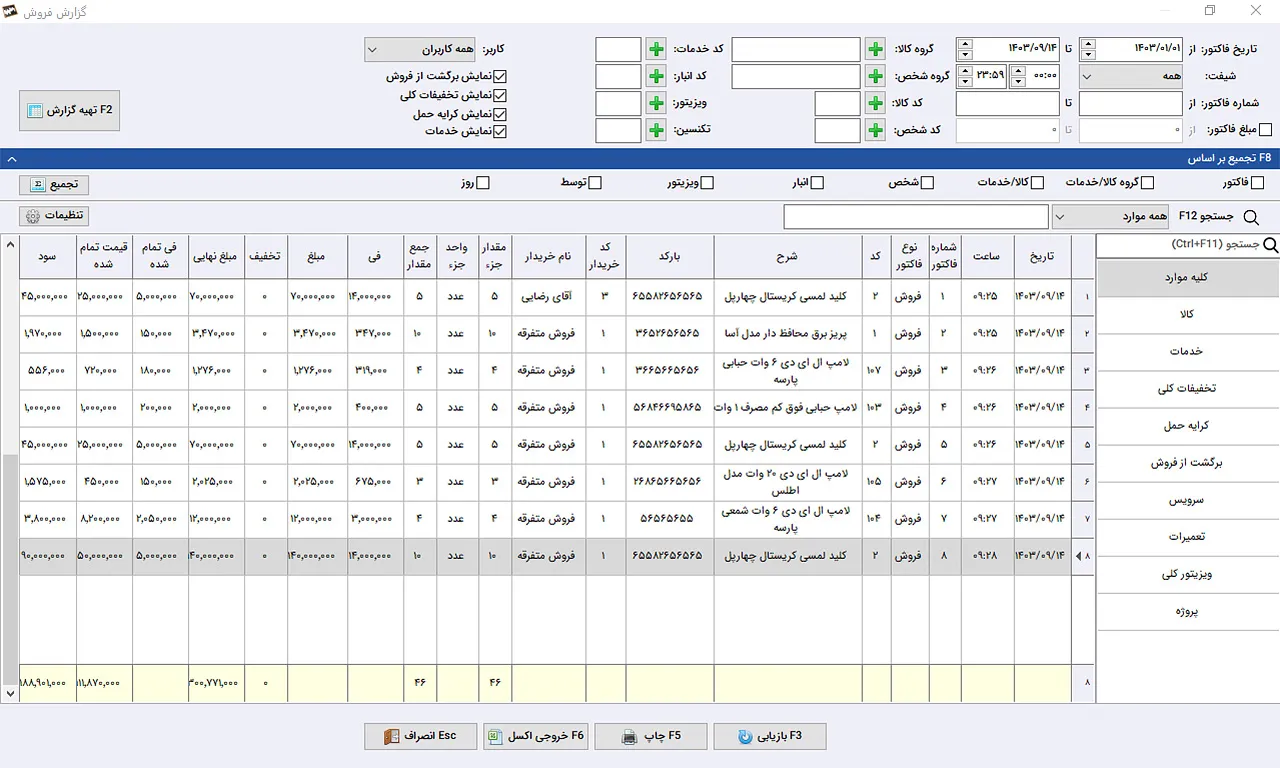Click the green plus beside کد شخص

(875, 130)
